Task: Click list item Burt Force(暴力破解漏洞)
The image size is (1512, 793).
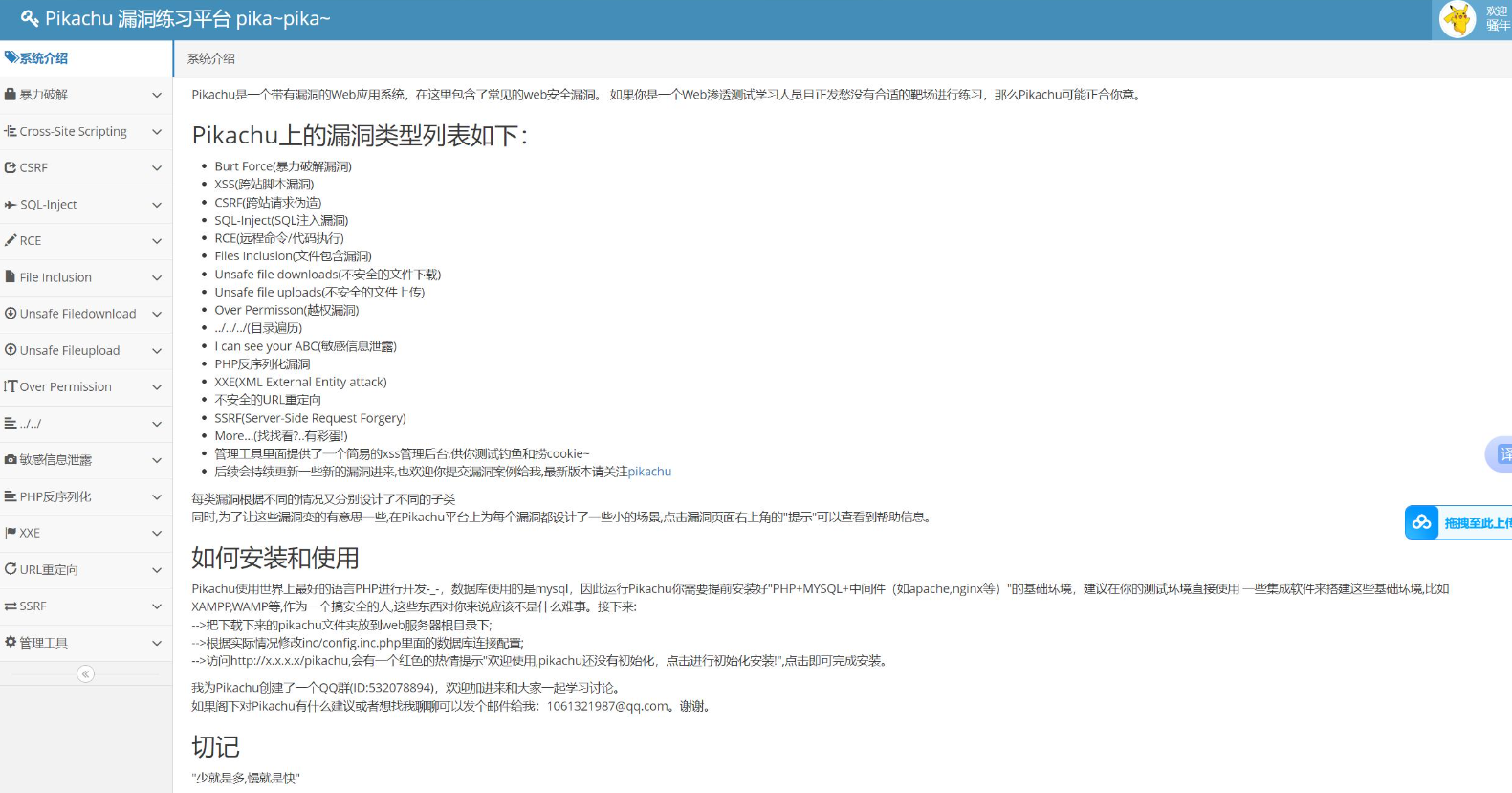Action: coord(283,166)
